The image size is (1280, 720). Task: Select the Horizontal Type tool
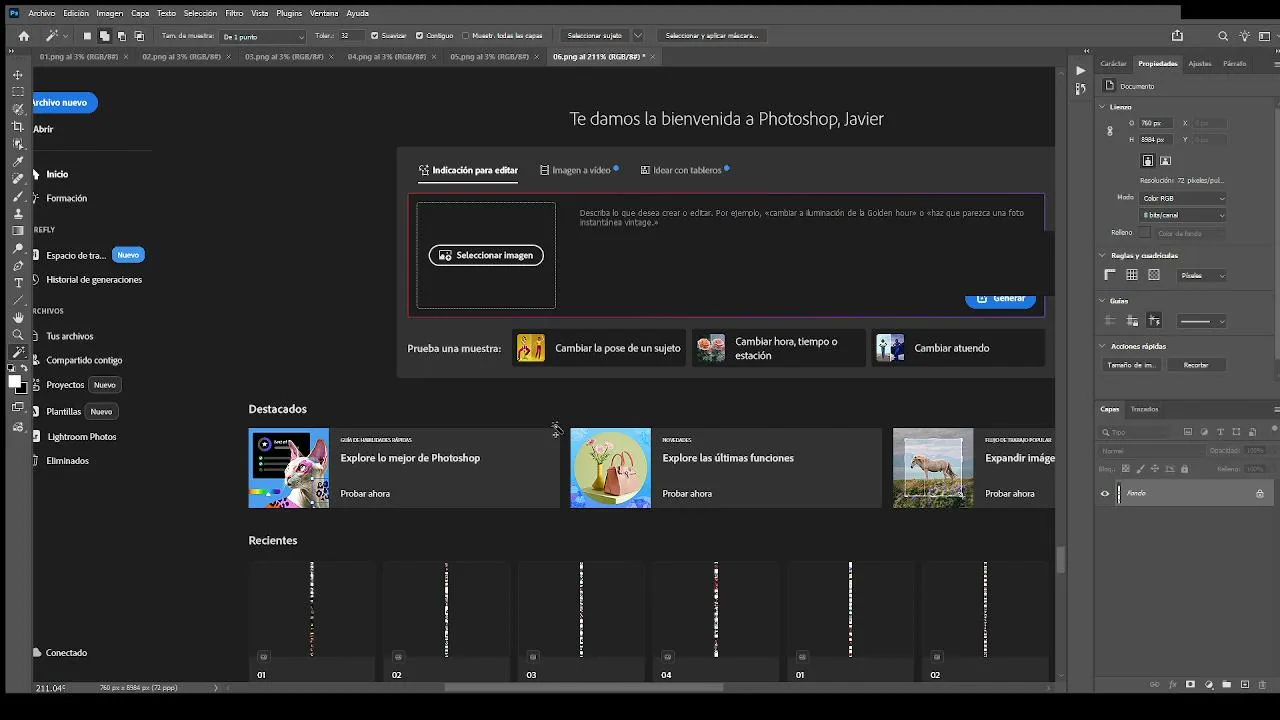[x=18, y=283]
